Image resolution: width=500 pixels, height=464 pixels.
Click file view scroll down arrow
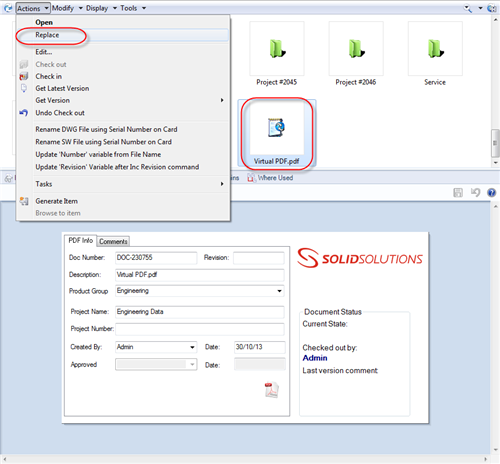click(x=496, y=163)
